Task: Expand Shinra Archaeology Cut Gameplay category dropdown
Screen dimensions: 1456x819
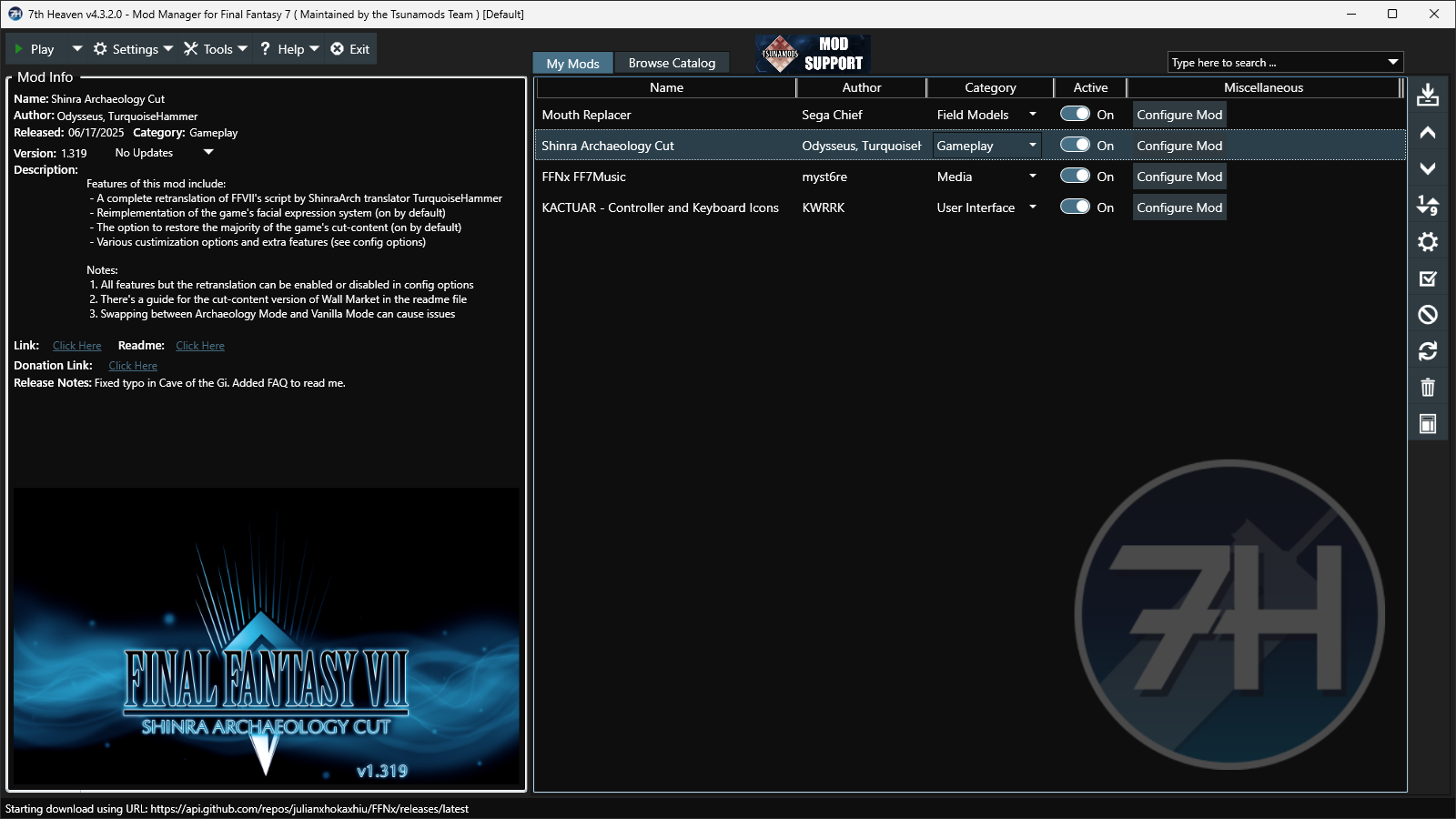Action: (1033, 145)
